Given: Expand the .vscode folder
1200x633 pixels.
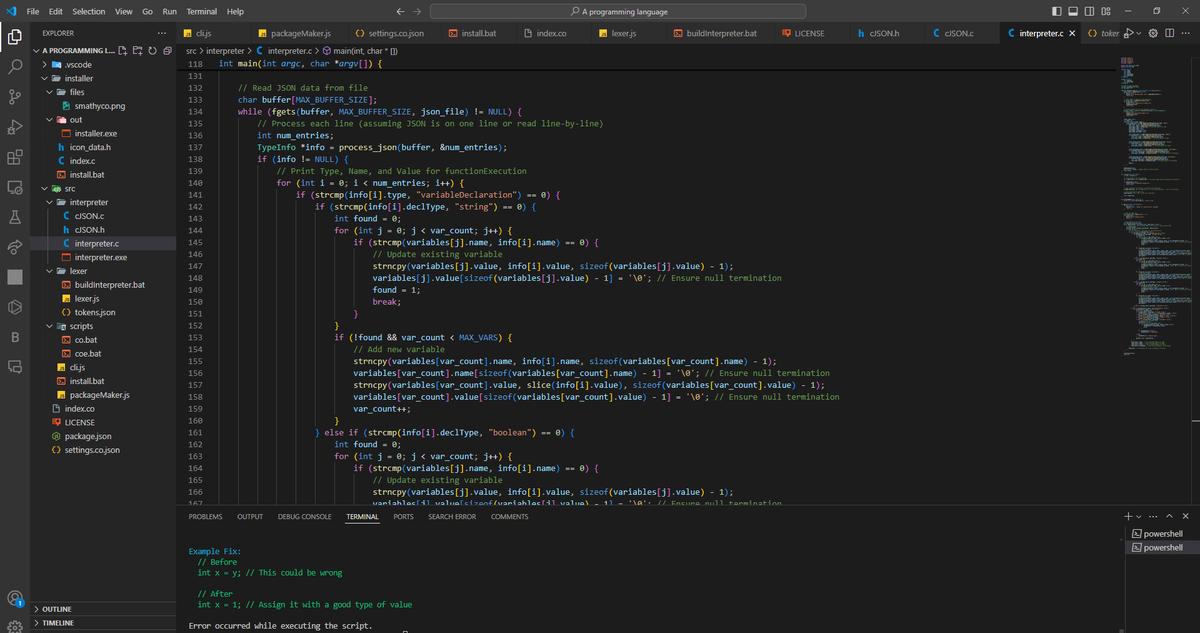Looking at the screenshot, I should pos(105,64).
